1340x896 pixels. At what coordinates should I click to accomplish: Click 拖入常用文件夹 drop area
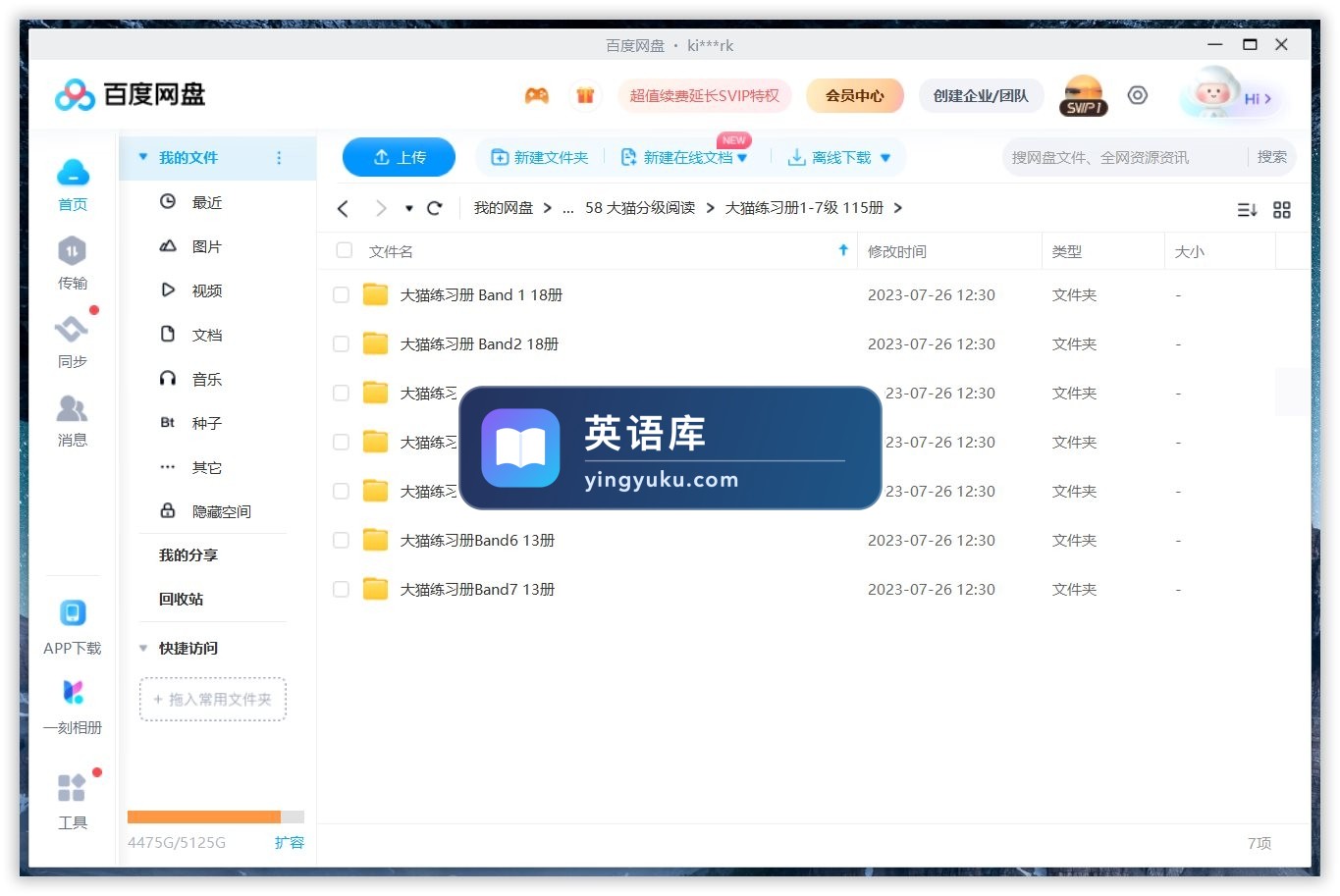(213, 699)
